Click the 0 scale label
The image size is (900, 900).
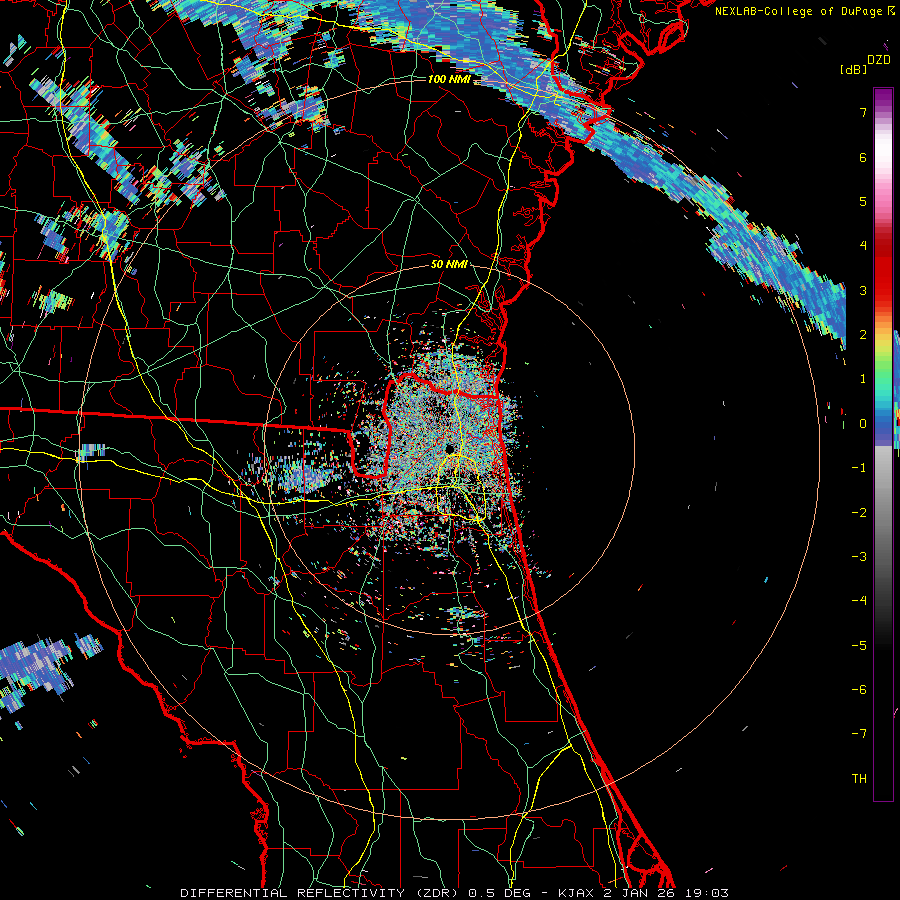pos(863,424)
